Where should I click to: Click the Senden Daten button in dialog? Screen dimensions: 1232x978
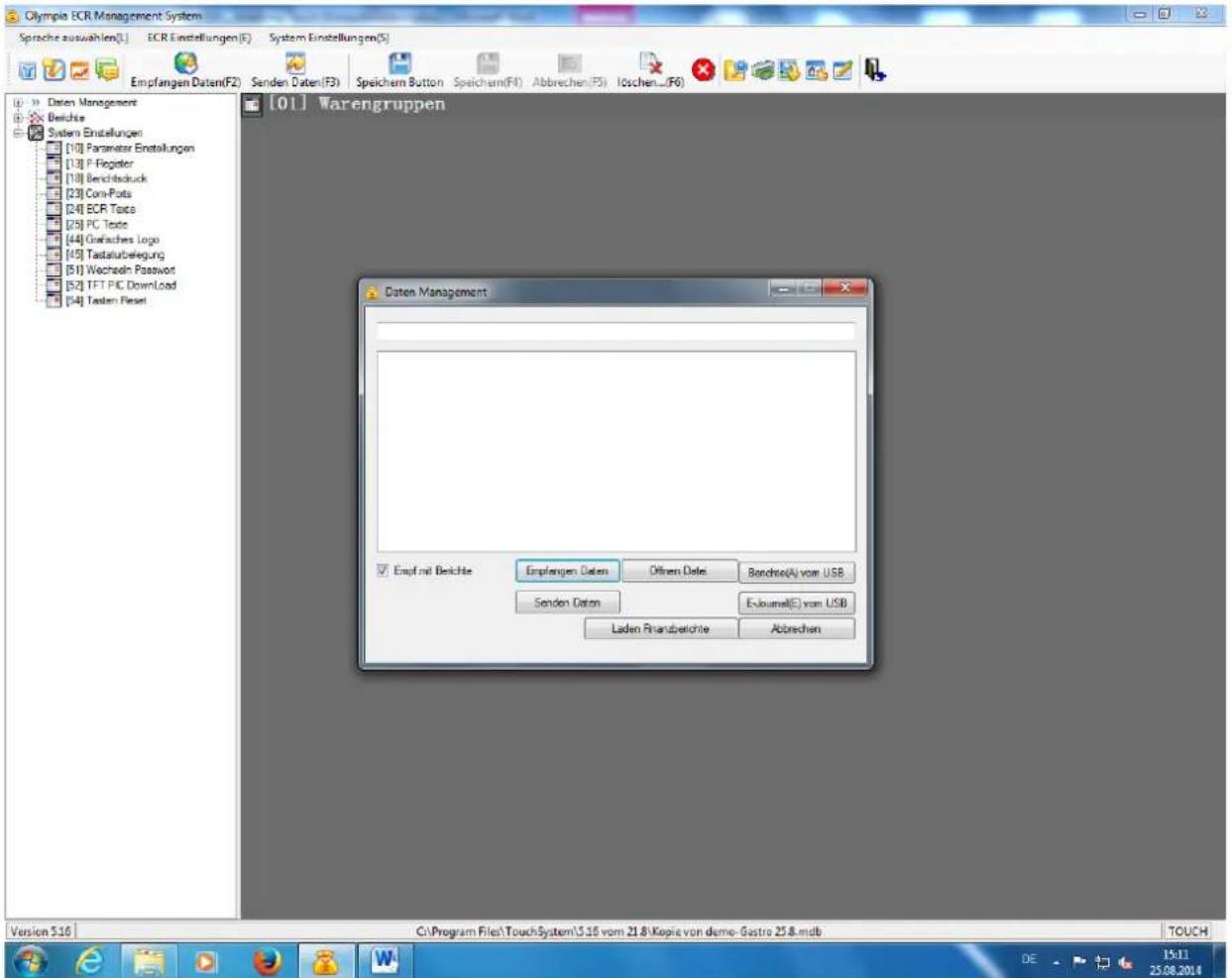567,602
